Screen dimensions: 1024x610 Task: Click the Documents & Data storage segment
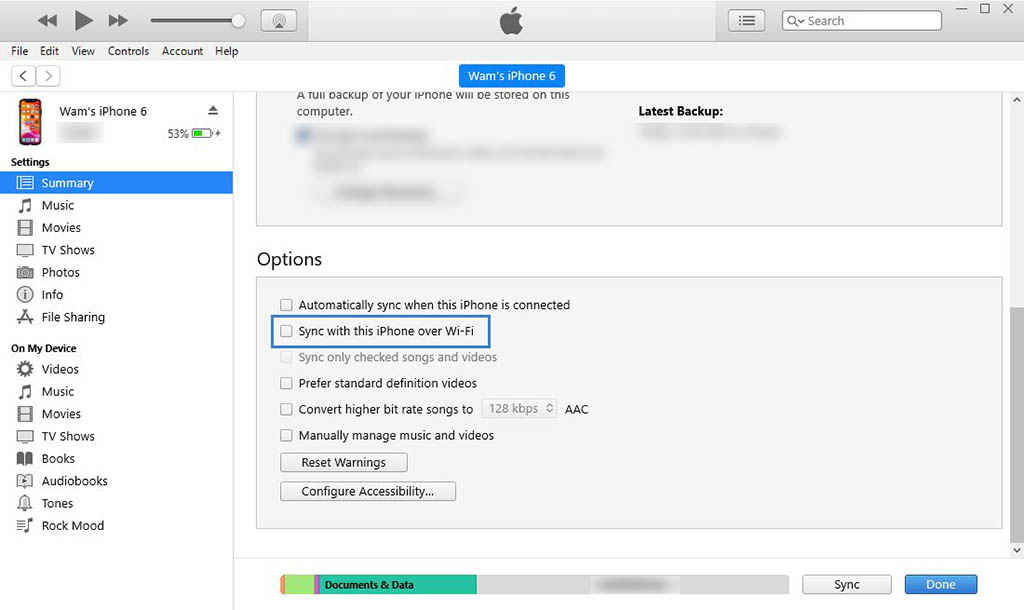(x=398, y=585)
